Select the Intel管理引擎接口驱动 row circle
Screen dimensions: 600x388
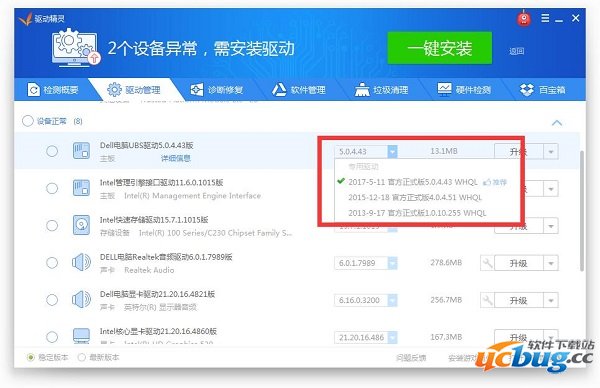[x=52, y=188]
